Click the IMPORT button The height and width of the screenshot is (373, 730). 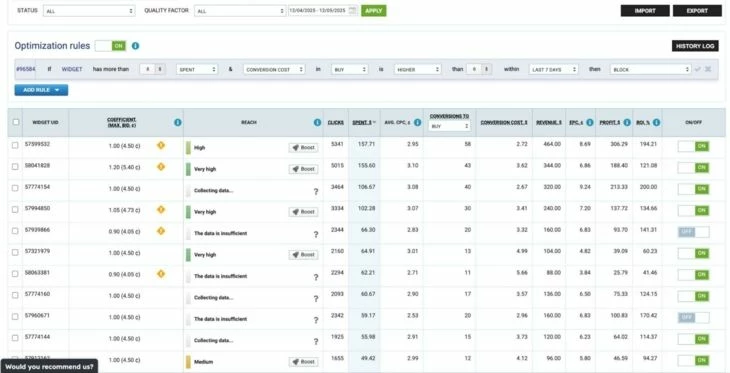[645, 11]
